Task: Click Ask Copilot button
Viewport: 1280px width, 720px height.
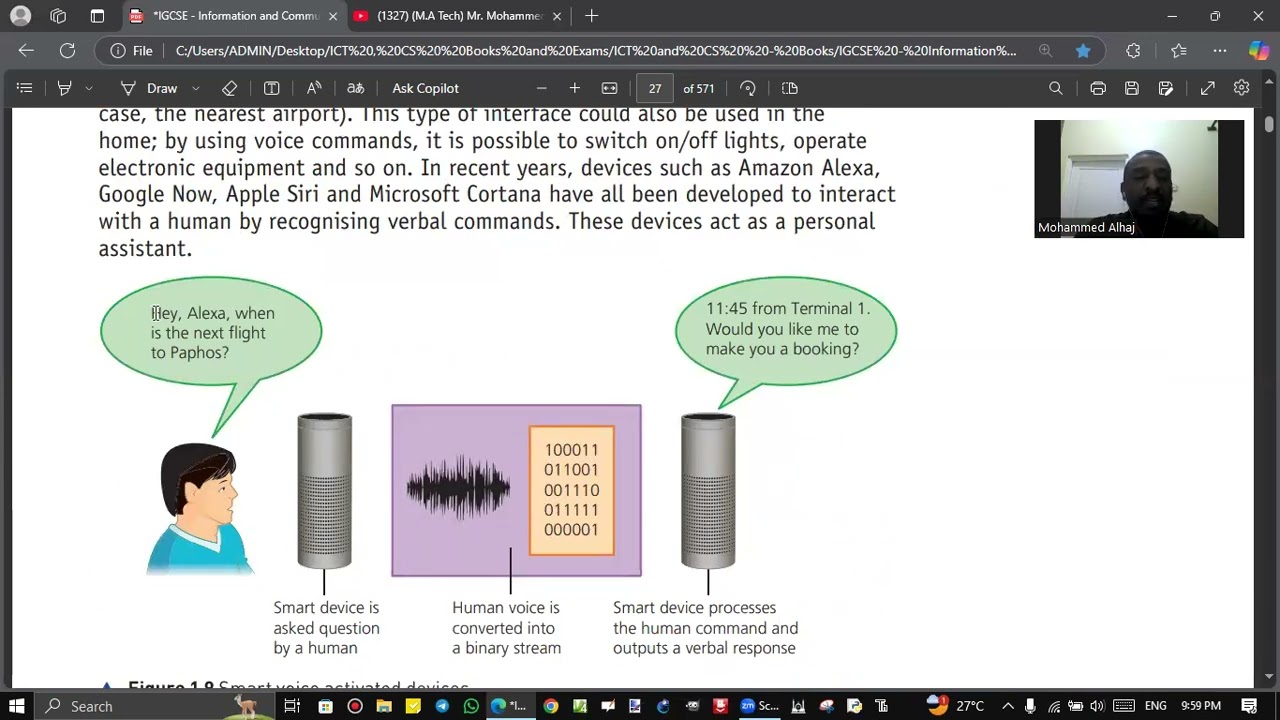Action: (x=425, y=88)
